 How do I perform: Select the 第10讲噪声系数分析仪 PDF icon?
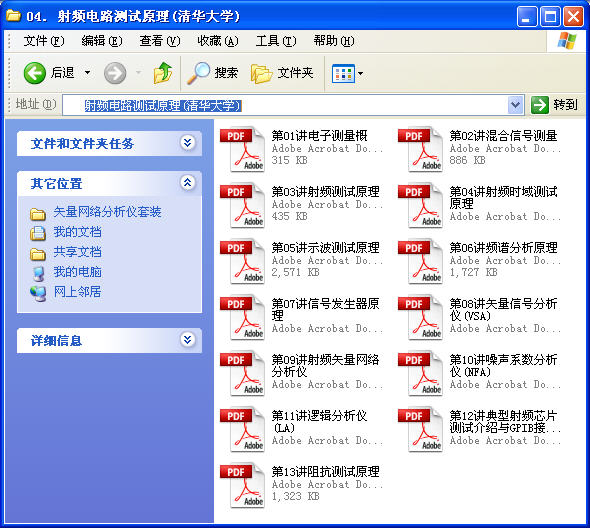tap(420, 373)
